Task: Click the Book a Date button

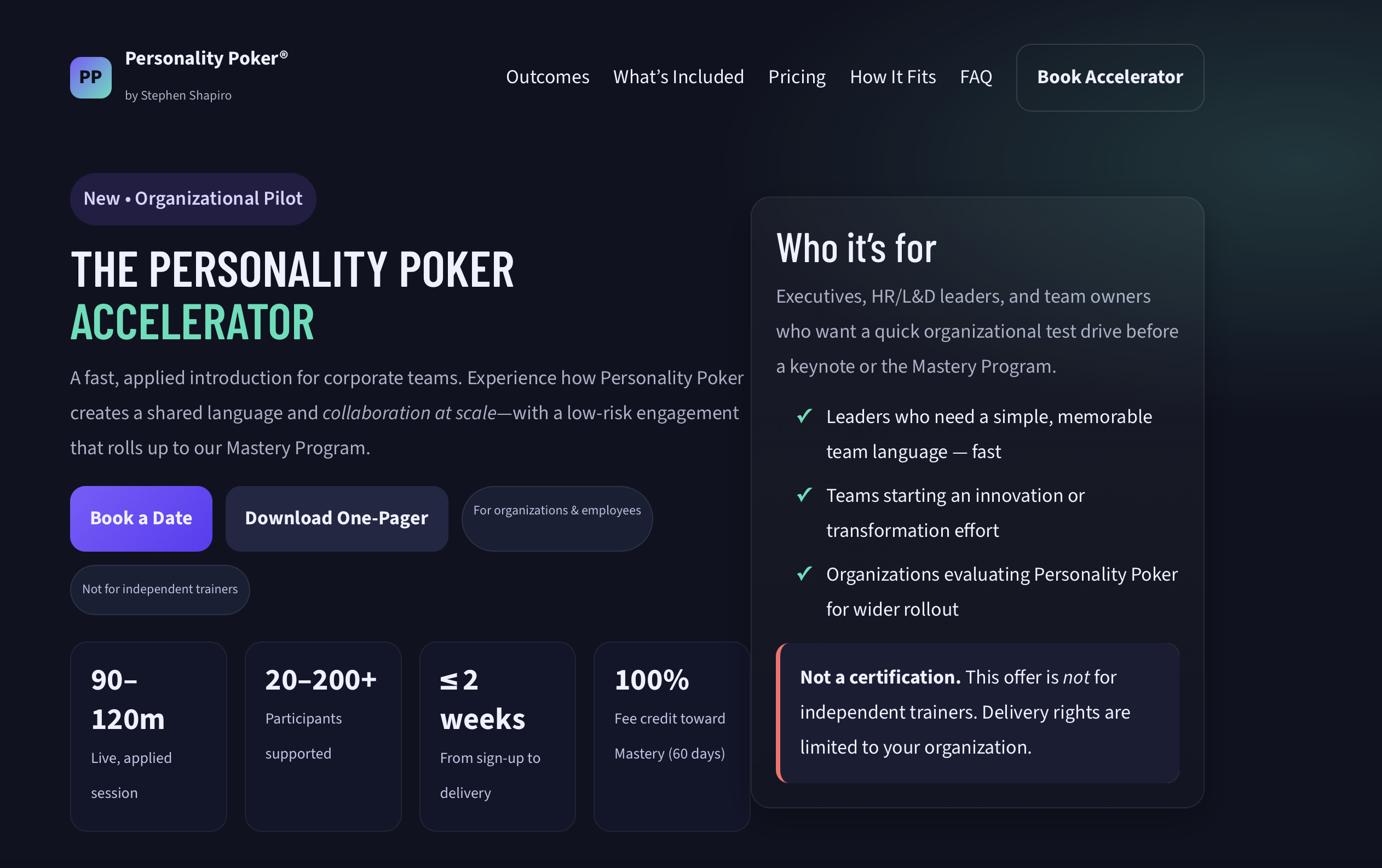Action: 141,519
